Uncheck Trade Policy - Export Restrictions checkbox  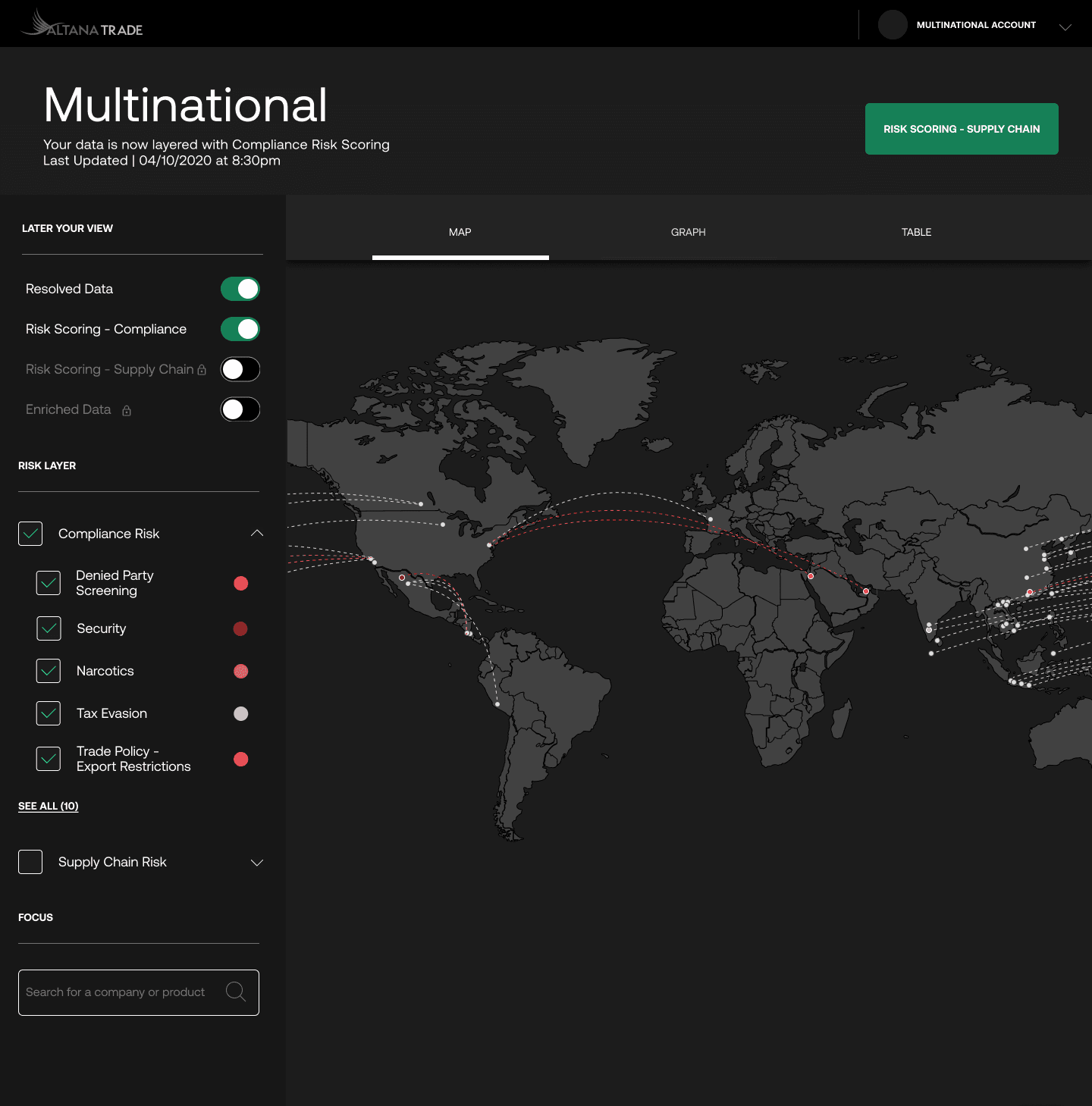coord(49,759)
